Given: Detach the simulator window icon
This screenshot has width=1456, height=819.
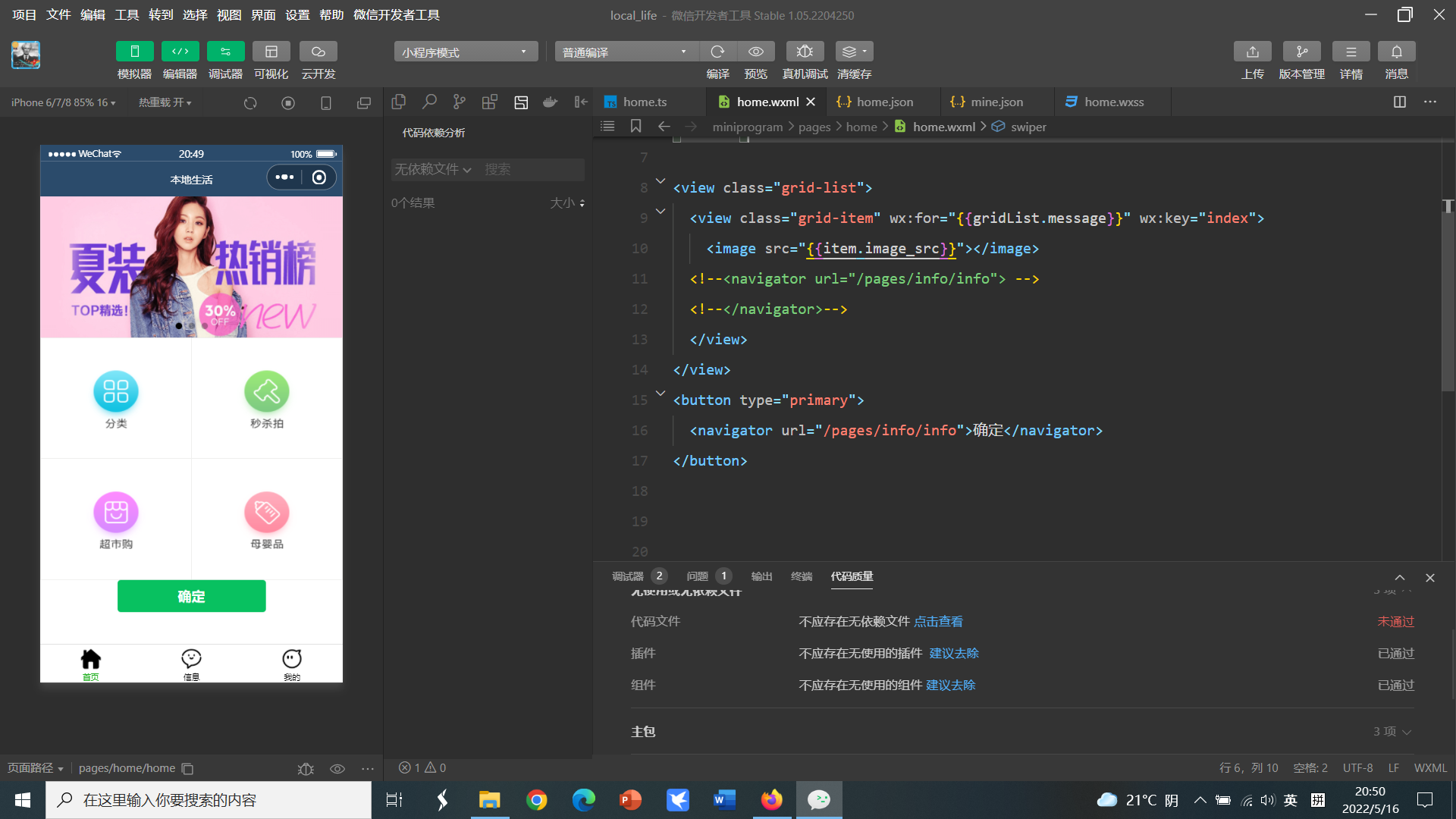Looking at the screenshot, I should [364, 103].
